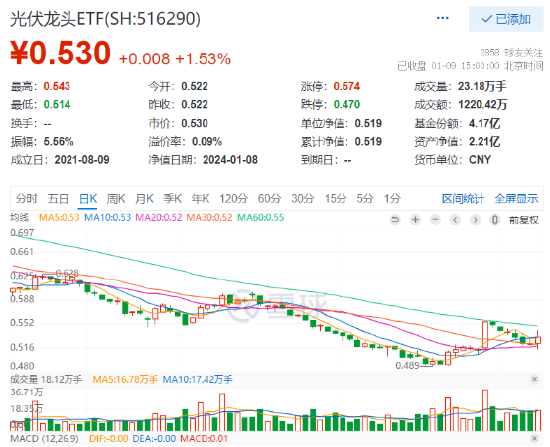Select the 月K monthly candlestick tab
The image size is (550, 447).
click(x=144, y=199)
